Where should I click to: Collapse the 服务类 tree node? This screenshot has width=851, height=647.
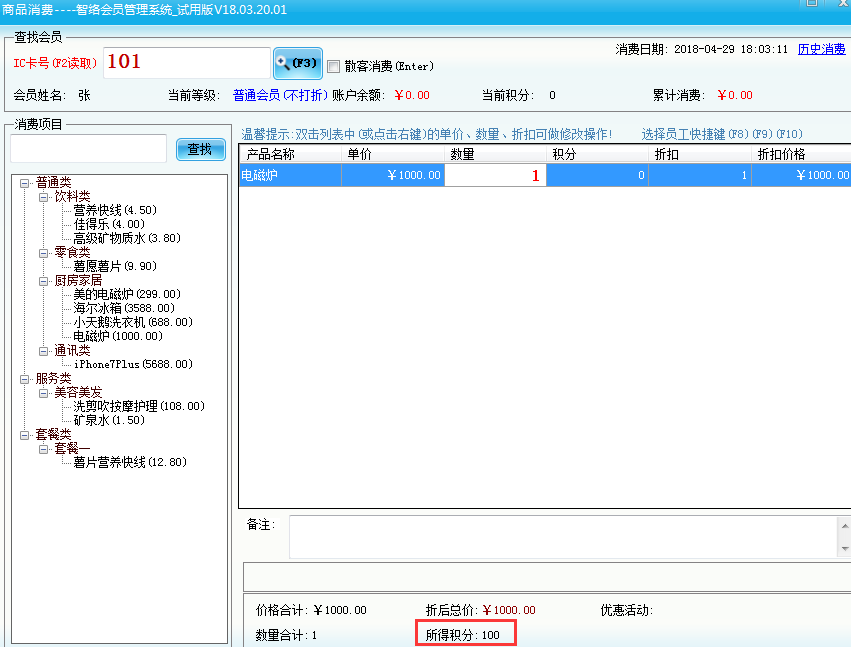[24, 379]
